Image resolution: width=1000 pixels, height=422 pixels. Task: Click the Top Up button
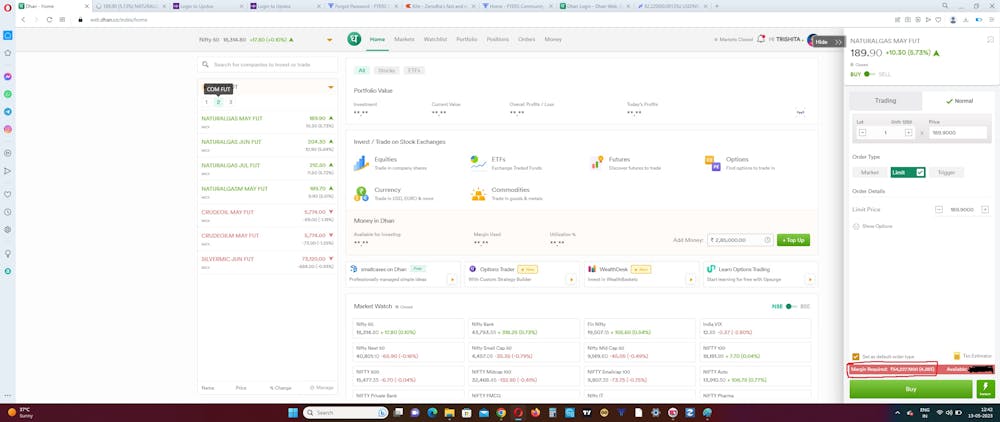click(x=793, y=240)
